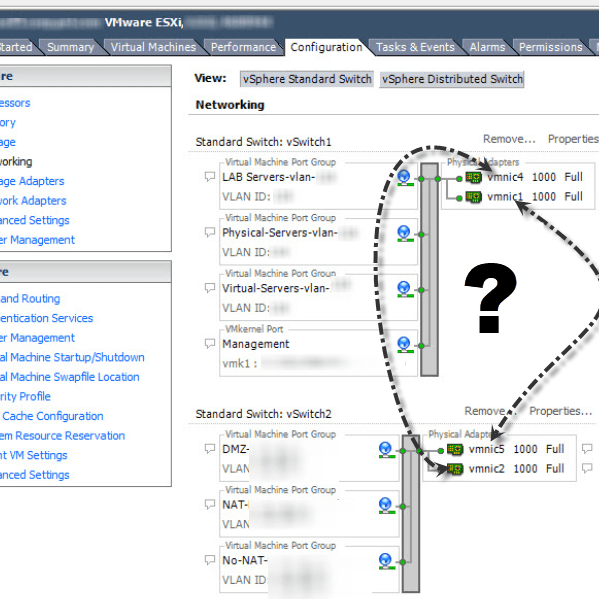Click the Processors link
599x599 pixels.
click(15, 103)
